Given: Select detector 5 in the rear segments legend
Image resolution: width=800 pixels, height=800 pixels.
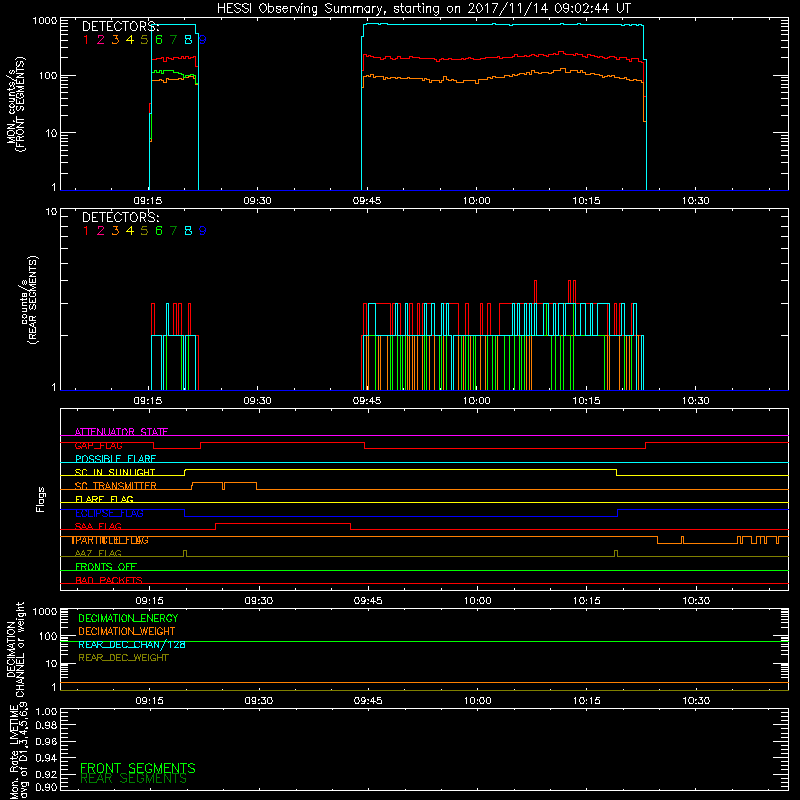Looking at the screenshot, I should 144,231.
